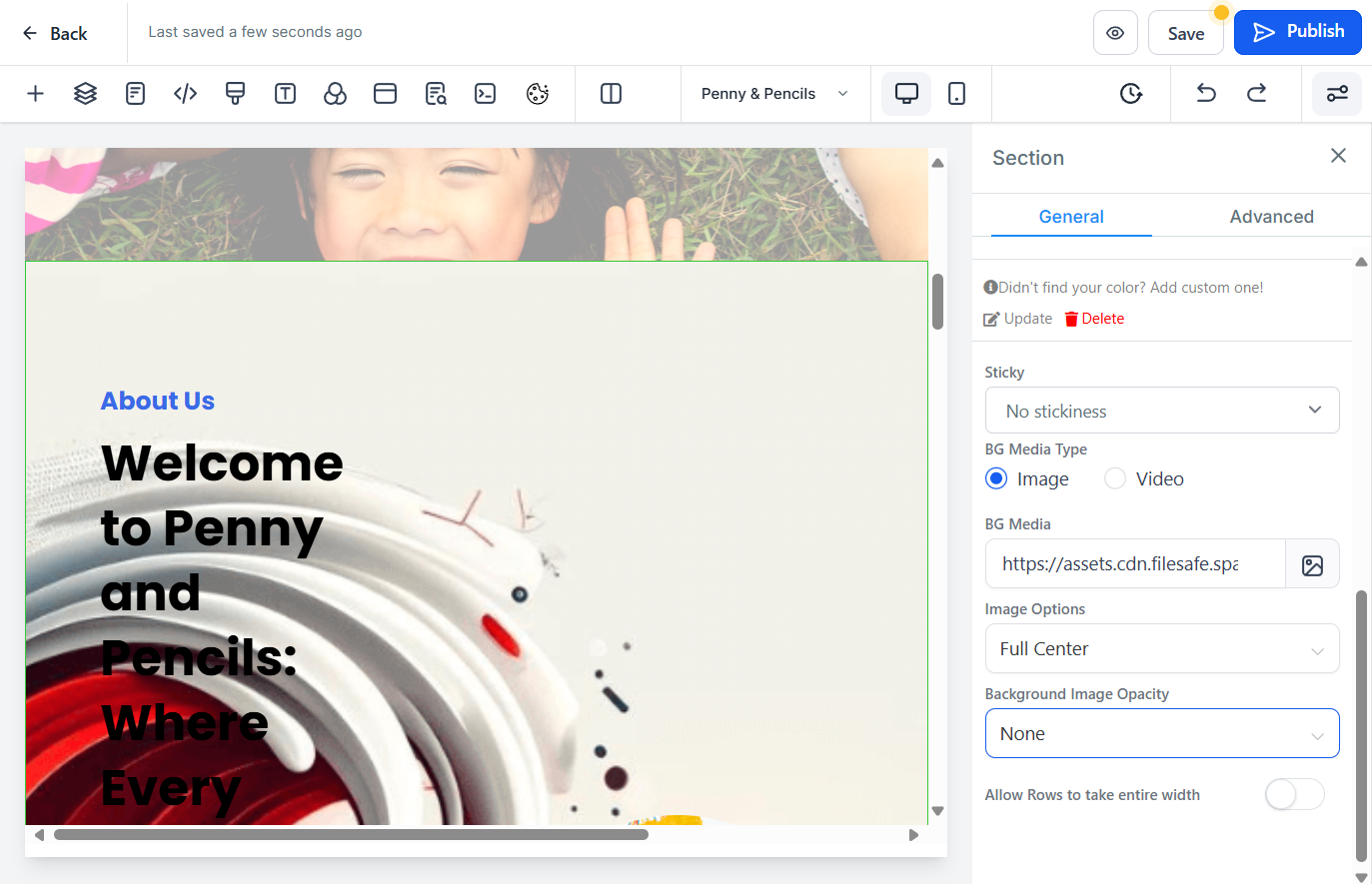Viewport: 1372px width, 884px height.
Task: Select Video BG media type
Action: (1115, 478)
